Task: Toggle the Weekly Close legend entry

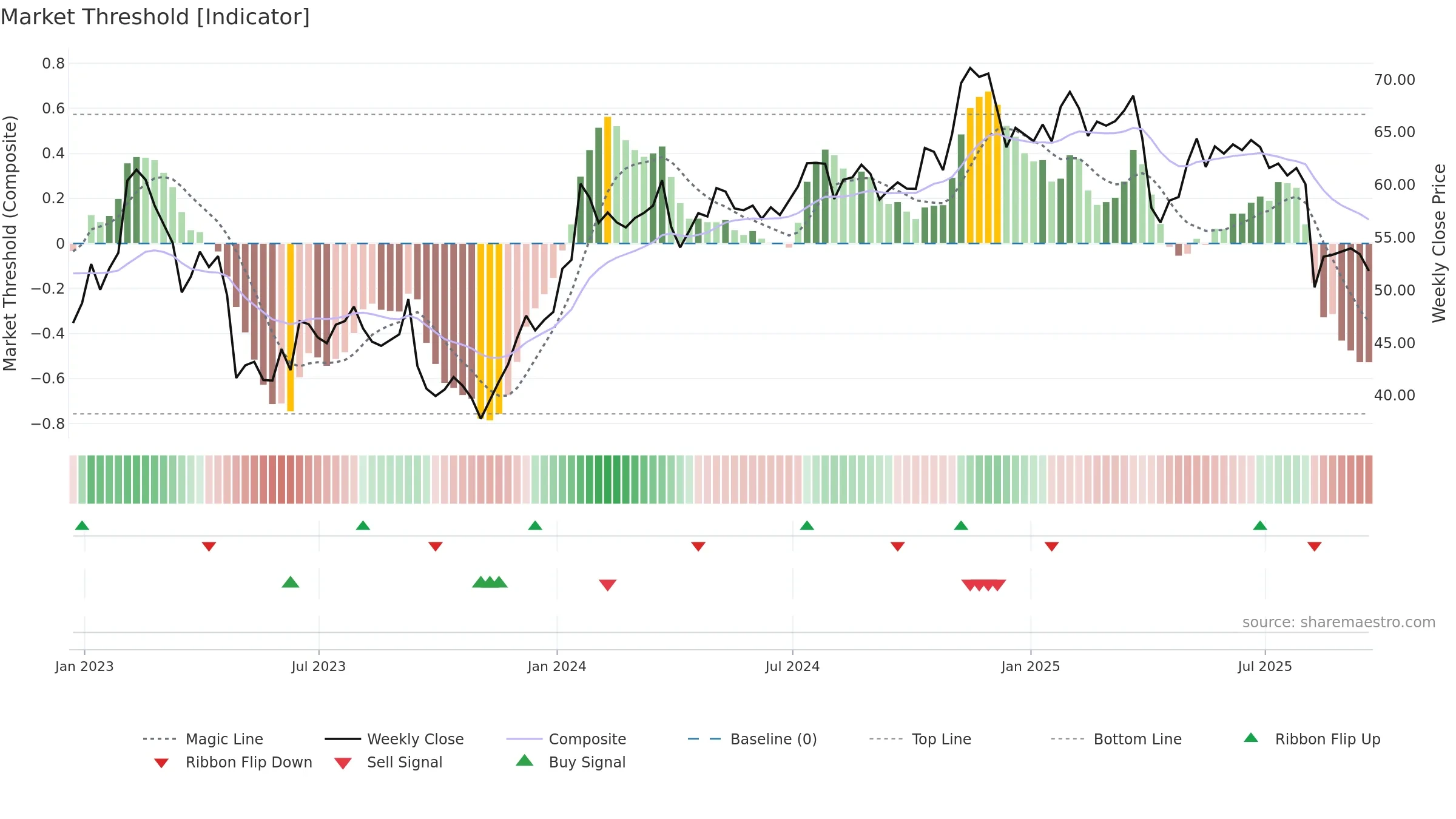Action: (394, 739)
